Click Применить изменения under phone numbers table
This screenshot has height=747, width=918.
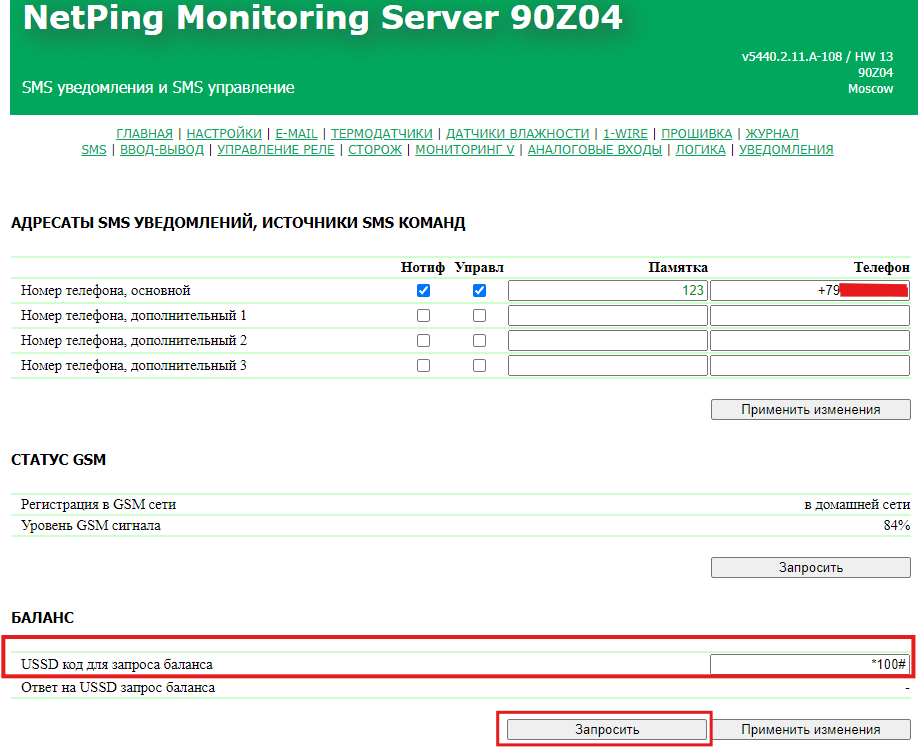pos(810,410)
